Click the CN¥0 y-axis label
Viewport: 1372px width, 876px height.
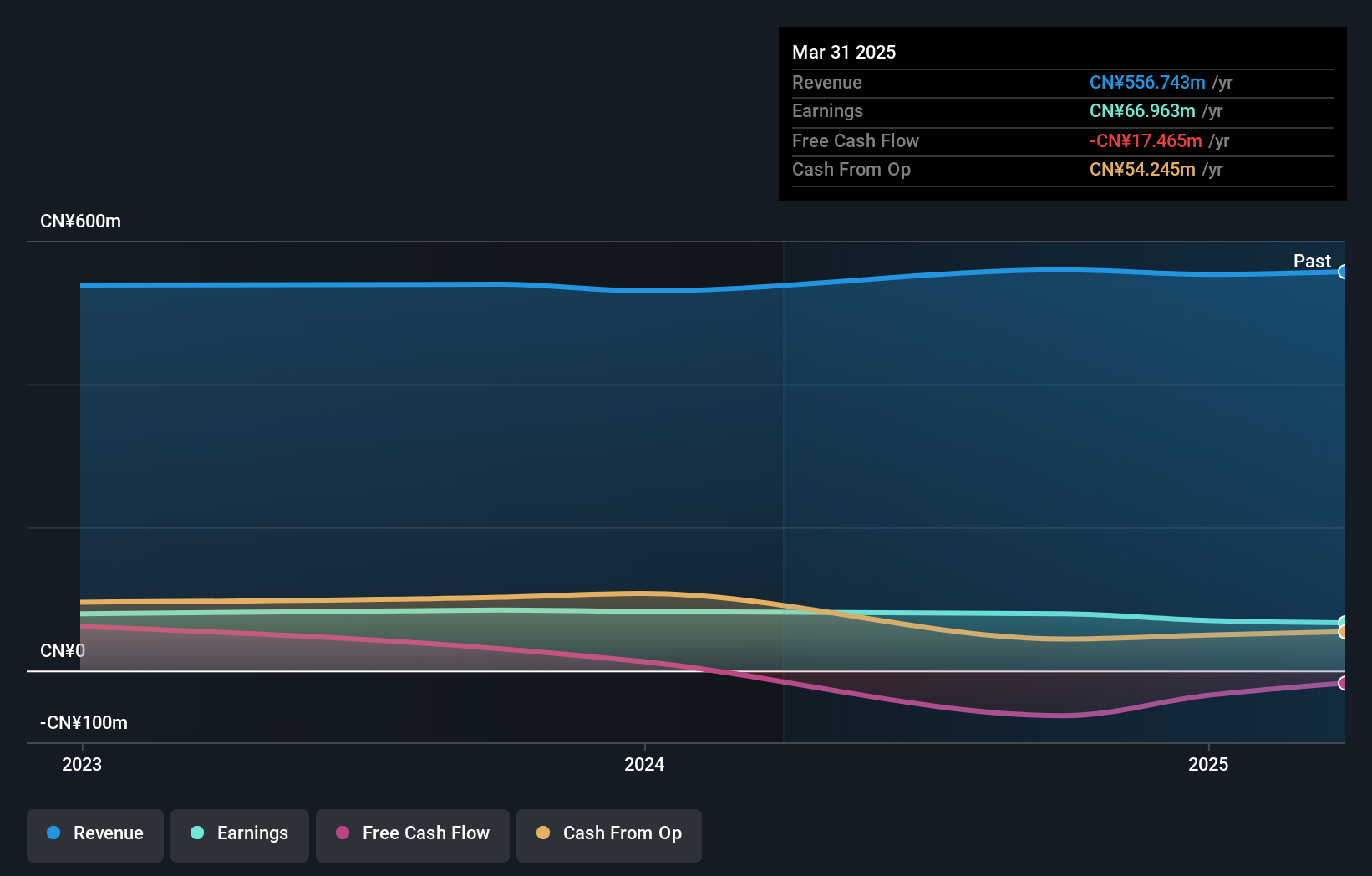click(63, 650)
